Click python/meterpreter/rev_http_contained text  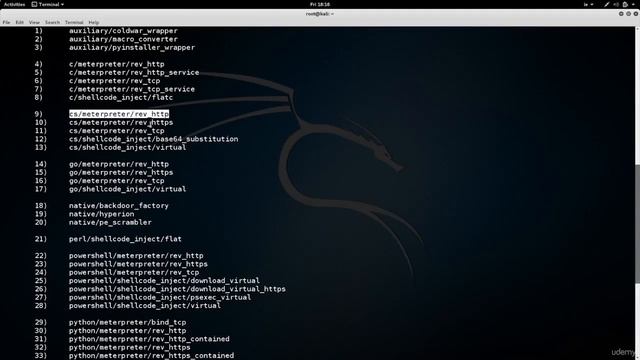(149, 339)
